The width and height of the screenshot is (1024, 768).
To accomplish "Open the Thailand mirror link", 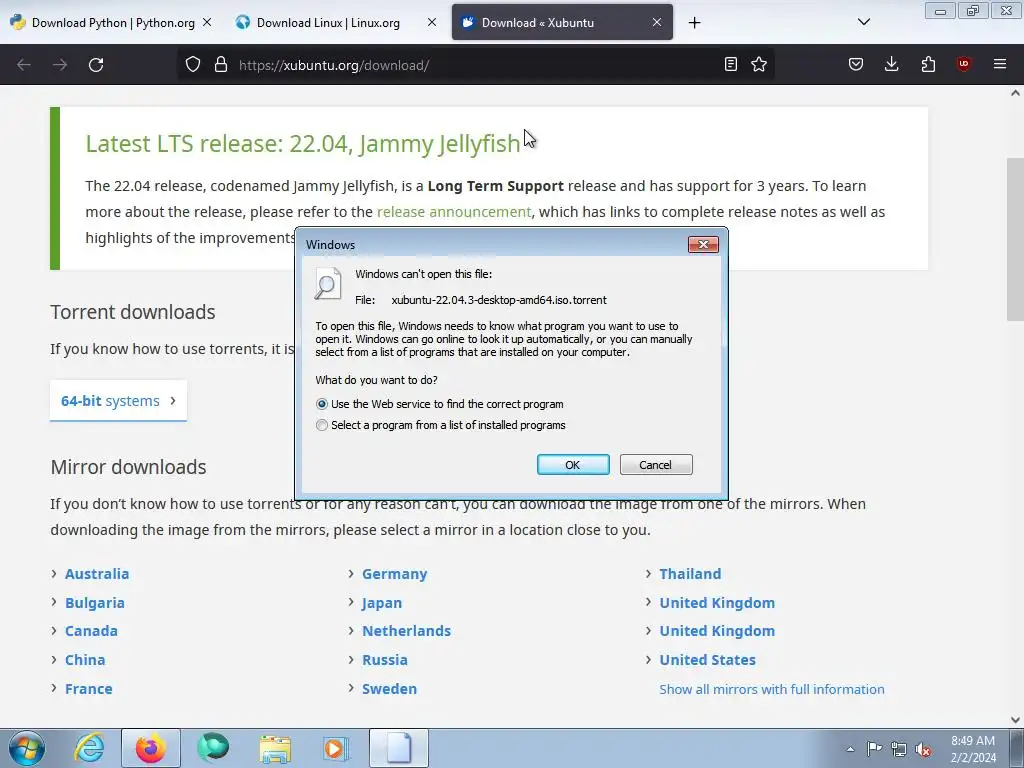I will 690,574.
